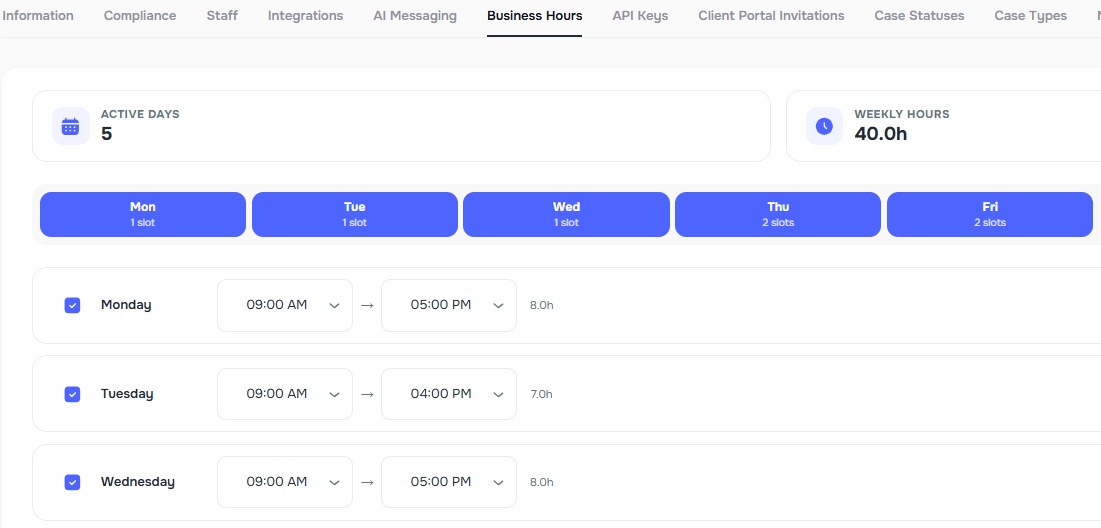Open Monday 05:00 PM end time dropdown

tap(449, 305)
